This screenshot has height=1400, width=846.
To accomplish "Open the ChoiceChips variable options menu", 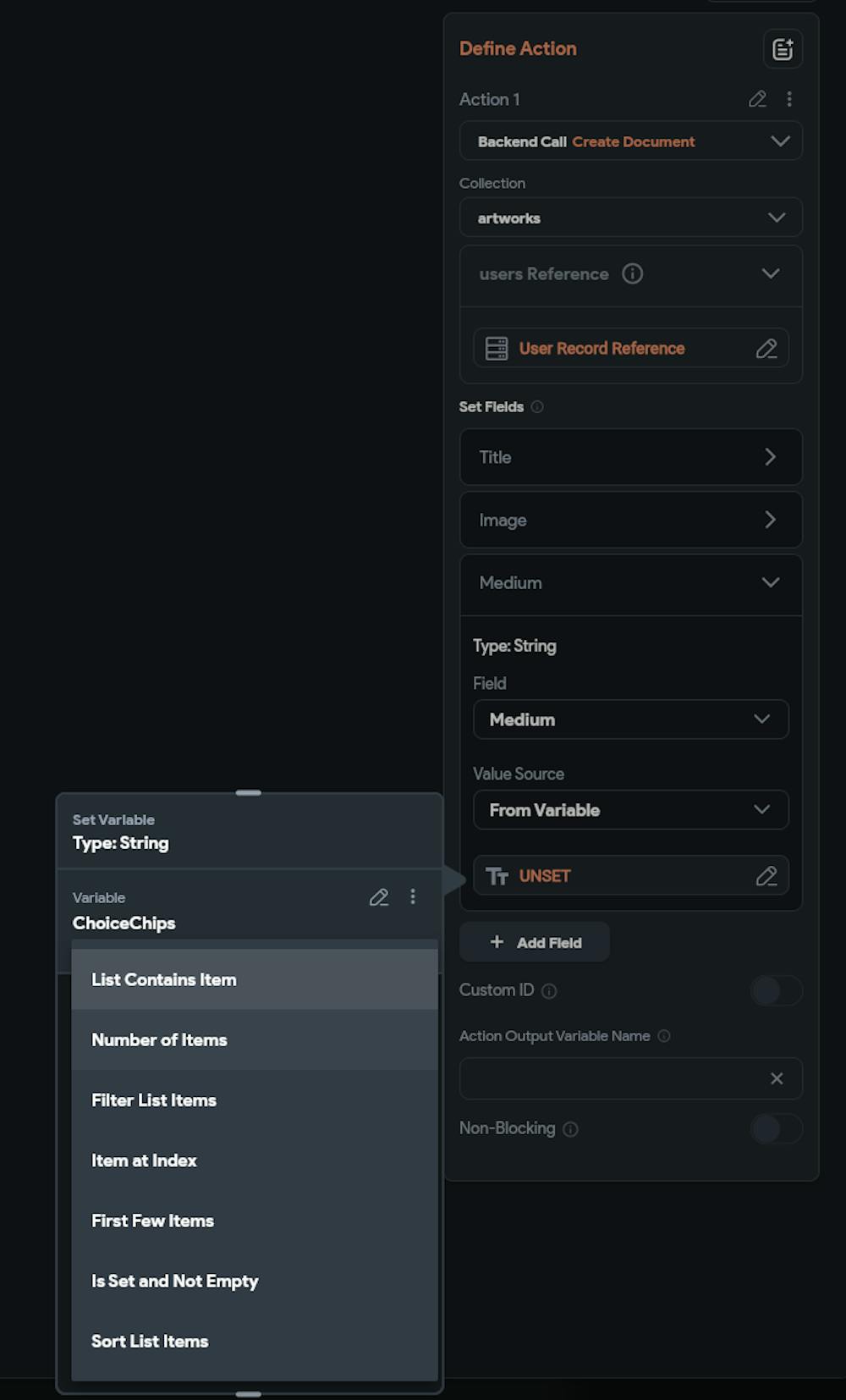I will 413,897.
